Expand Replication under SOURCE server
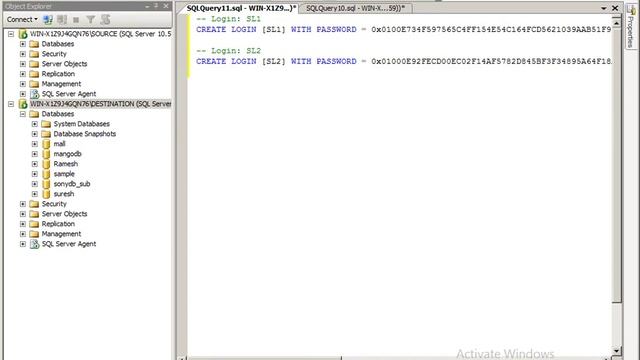The image size is (640, 360). pyautogui.click(x=23, y=74)
